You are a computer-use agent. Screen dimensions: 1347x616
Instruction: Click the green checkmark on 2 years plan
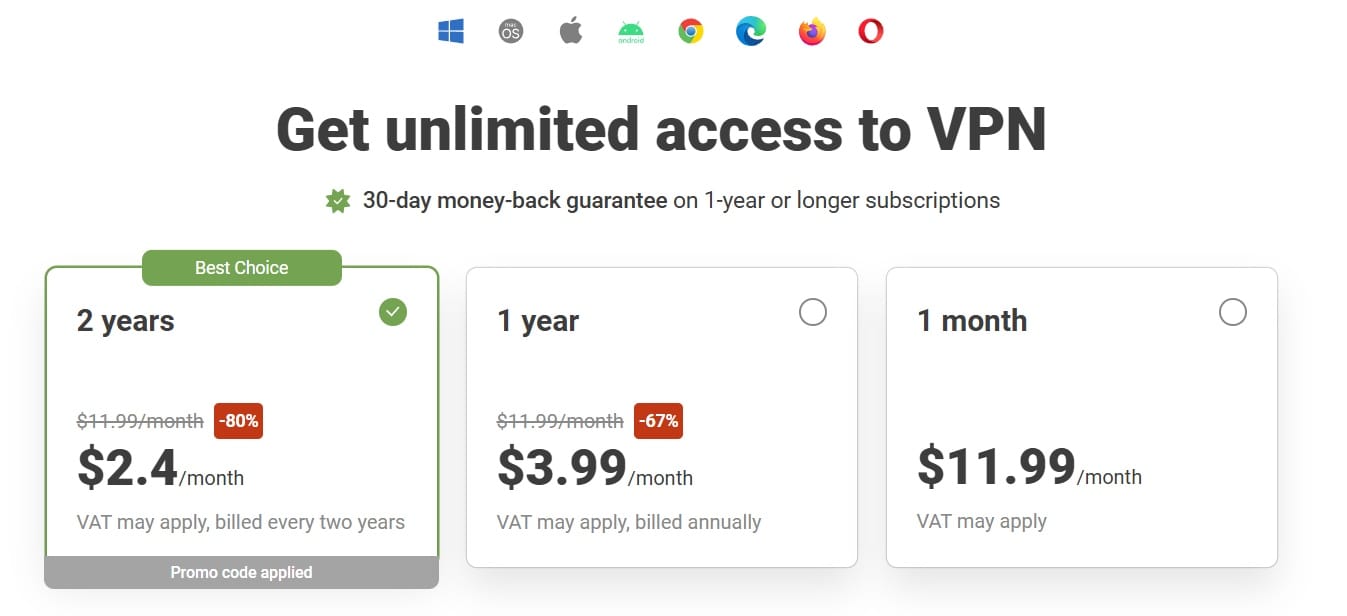tap(392, 312)
